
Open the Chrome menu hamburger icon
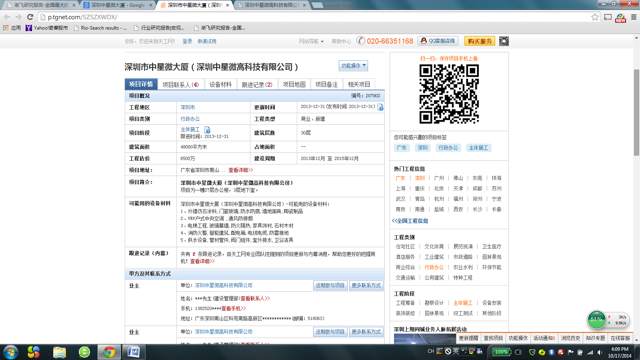coord(633,17)
